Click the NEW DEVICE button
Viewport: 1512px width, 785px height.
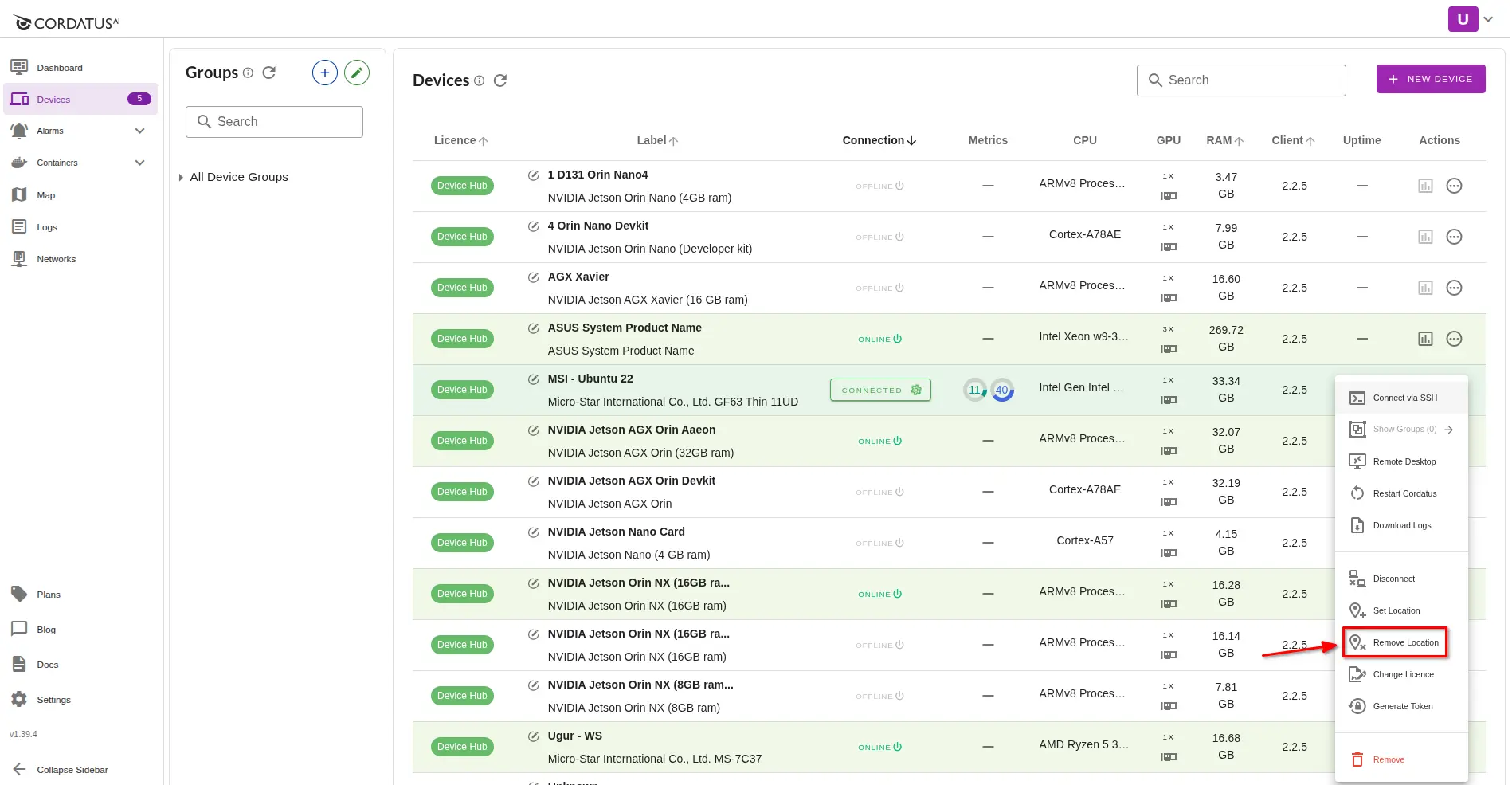(x=1430, y=79)
